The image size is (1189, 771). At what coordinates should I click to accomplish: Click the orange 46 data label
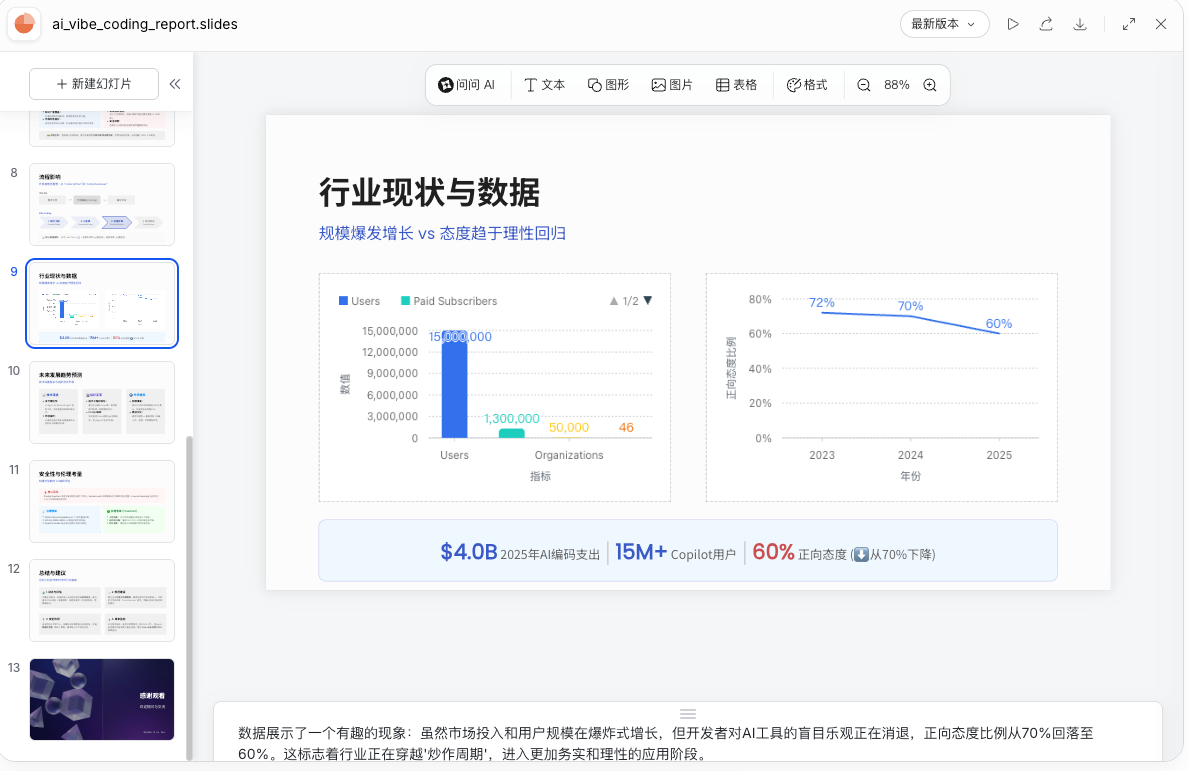tap(626, 428)
